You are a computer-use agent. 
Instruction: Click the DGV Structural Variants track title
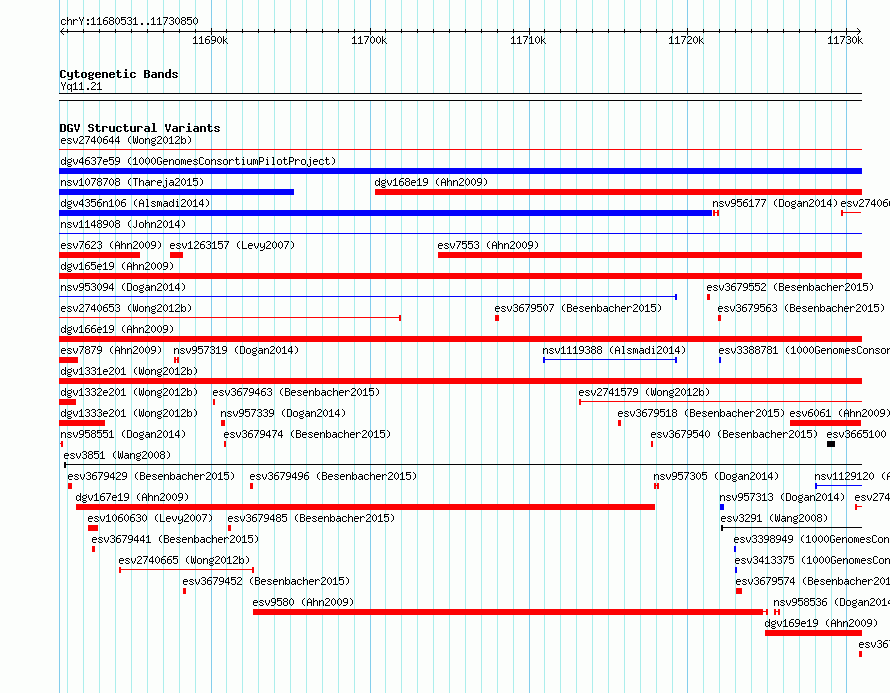coord(140,128)
